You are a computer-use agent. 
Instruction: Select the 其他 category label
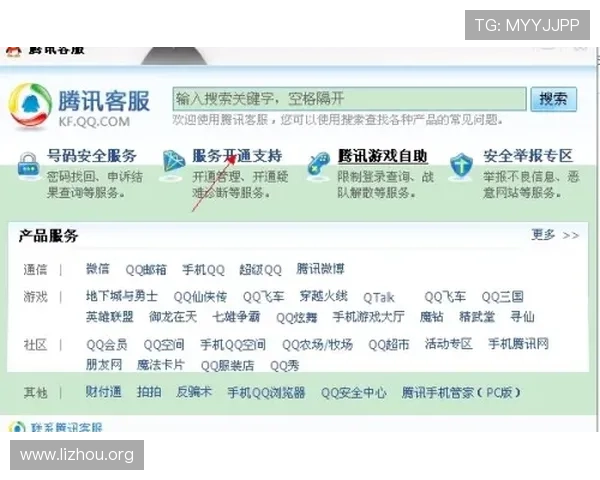click(35, 393)
